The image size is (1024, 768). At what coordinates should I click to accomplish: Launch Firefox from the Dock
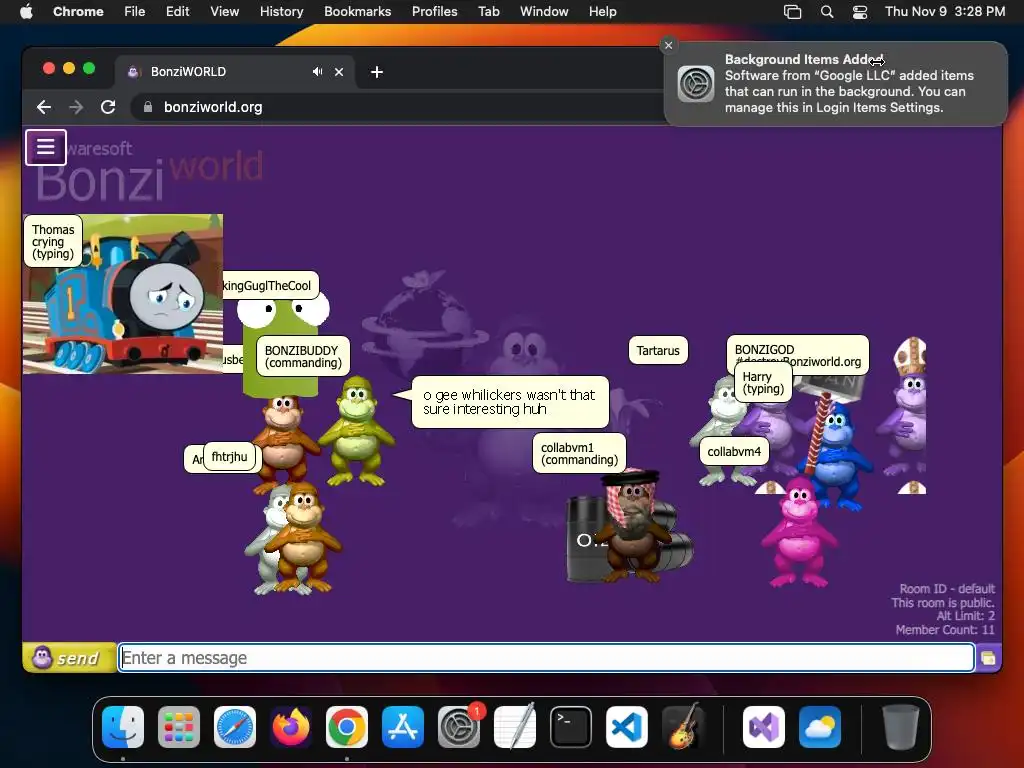point(291,727)
